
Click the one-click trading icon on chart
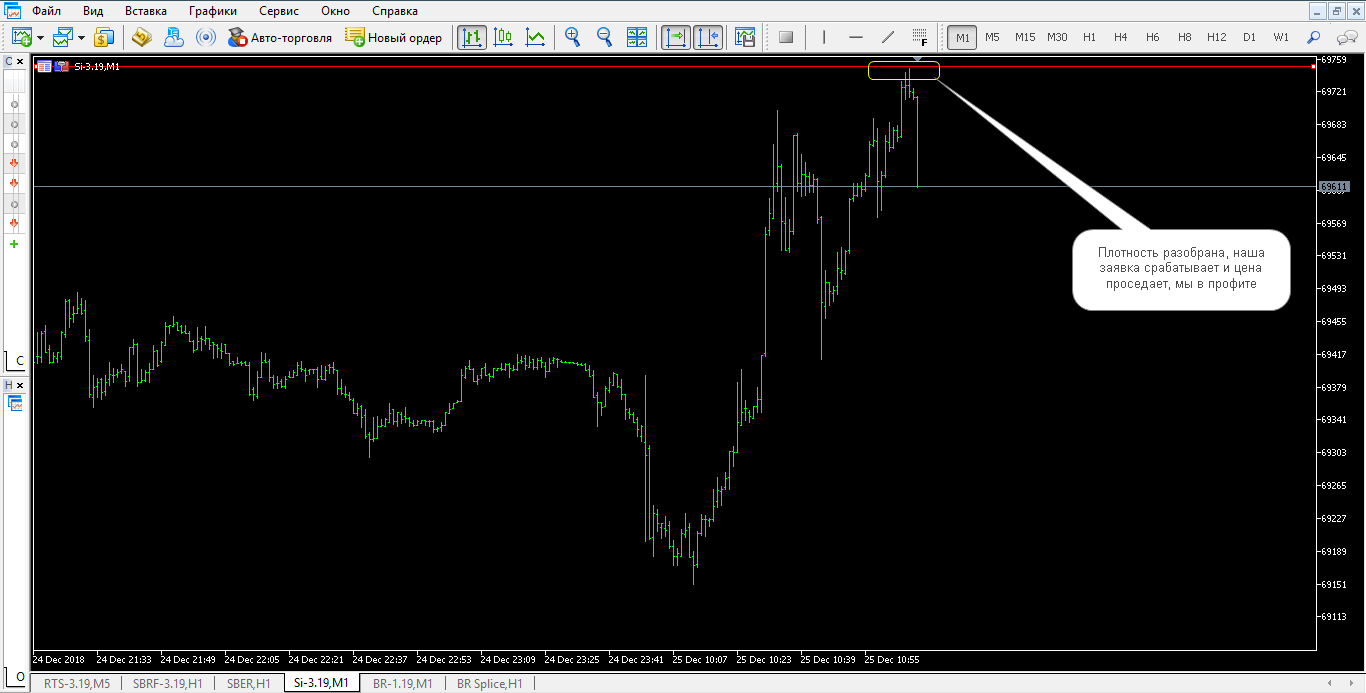[x=61, y=67]
